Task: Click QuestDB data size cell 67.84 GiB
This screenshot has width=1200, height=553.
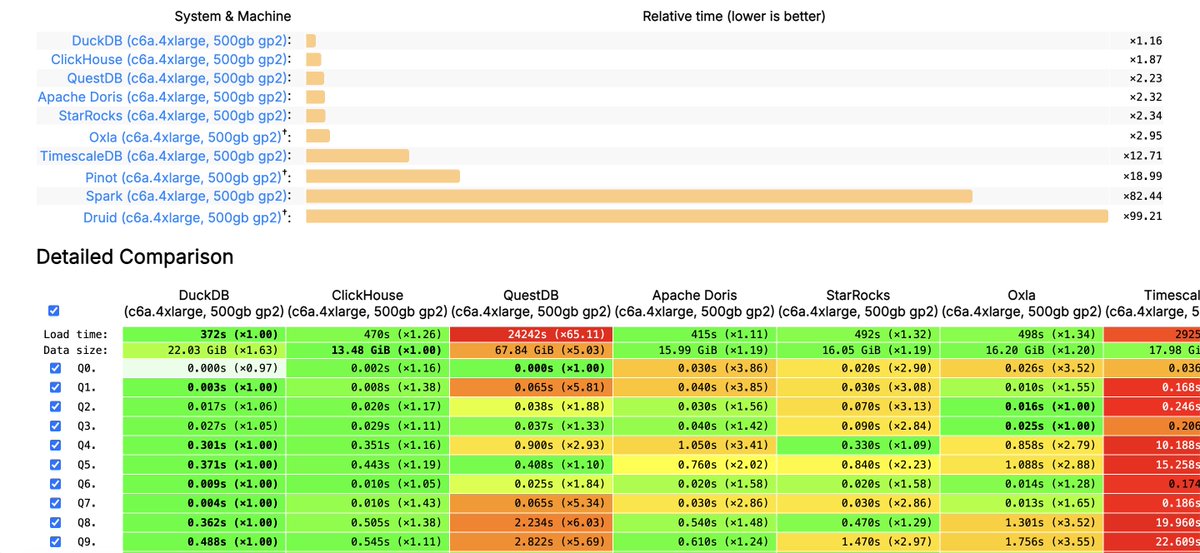Action: pyautogui.click(x=531, y=351)
